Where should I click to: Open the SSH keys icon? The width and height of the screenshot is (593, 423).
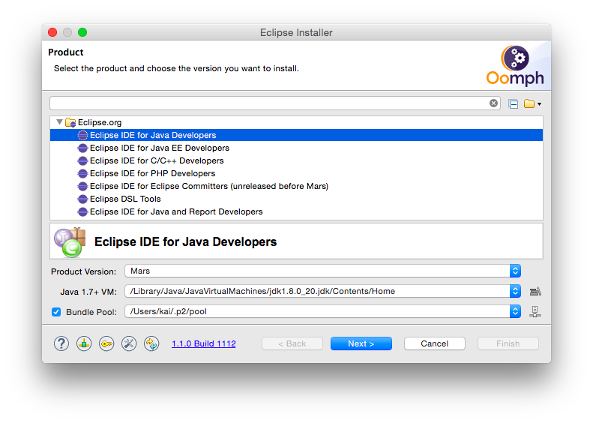(x=106, y=344)
